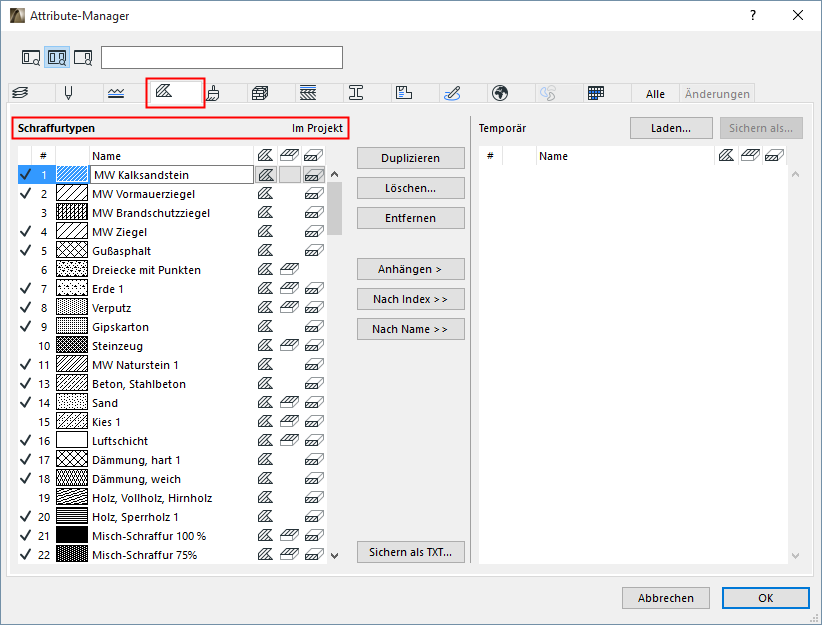Click the project list scrollbar thumb
Screen dimensions: 822x625
(x=334, y=209)
